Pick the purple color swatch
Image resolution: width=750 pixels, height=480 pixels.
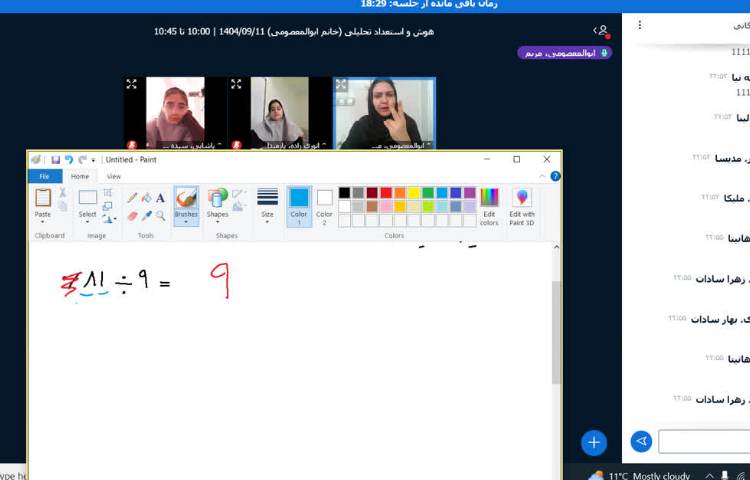click(470, 193)
